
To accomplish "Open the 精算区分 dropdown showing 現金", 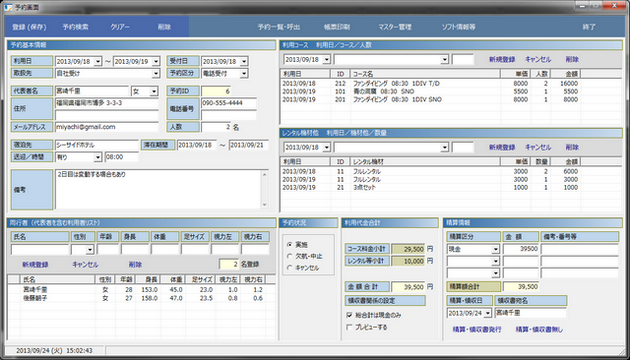I will click(495, 249).
